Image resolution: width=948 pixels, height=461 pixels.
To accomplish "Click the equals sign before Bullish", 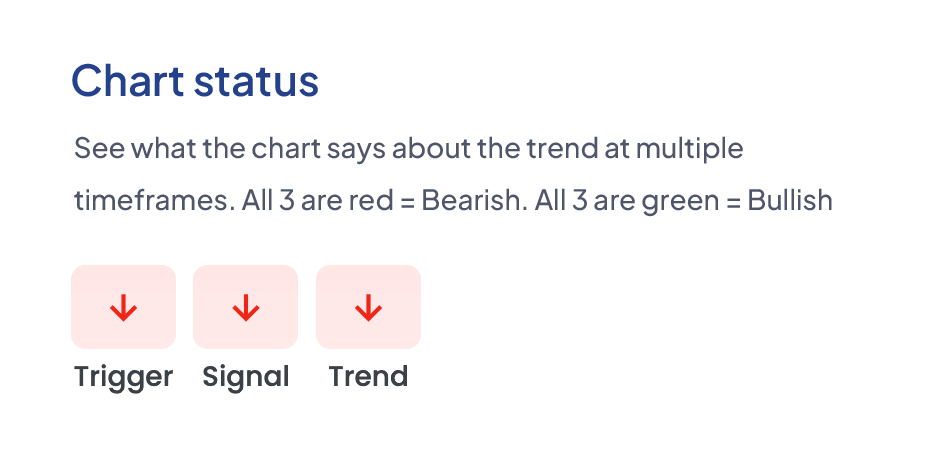I will click(733, 200).
